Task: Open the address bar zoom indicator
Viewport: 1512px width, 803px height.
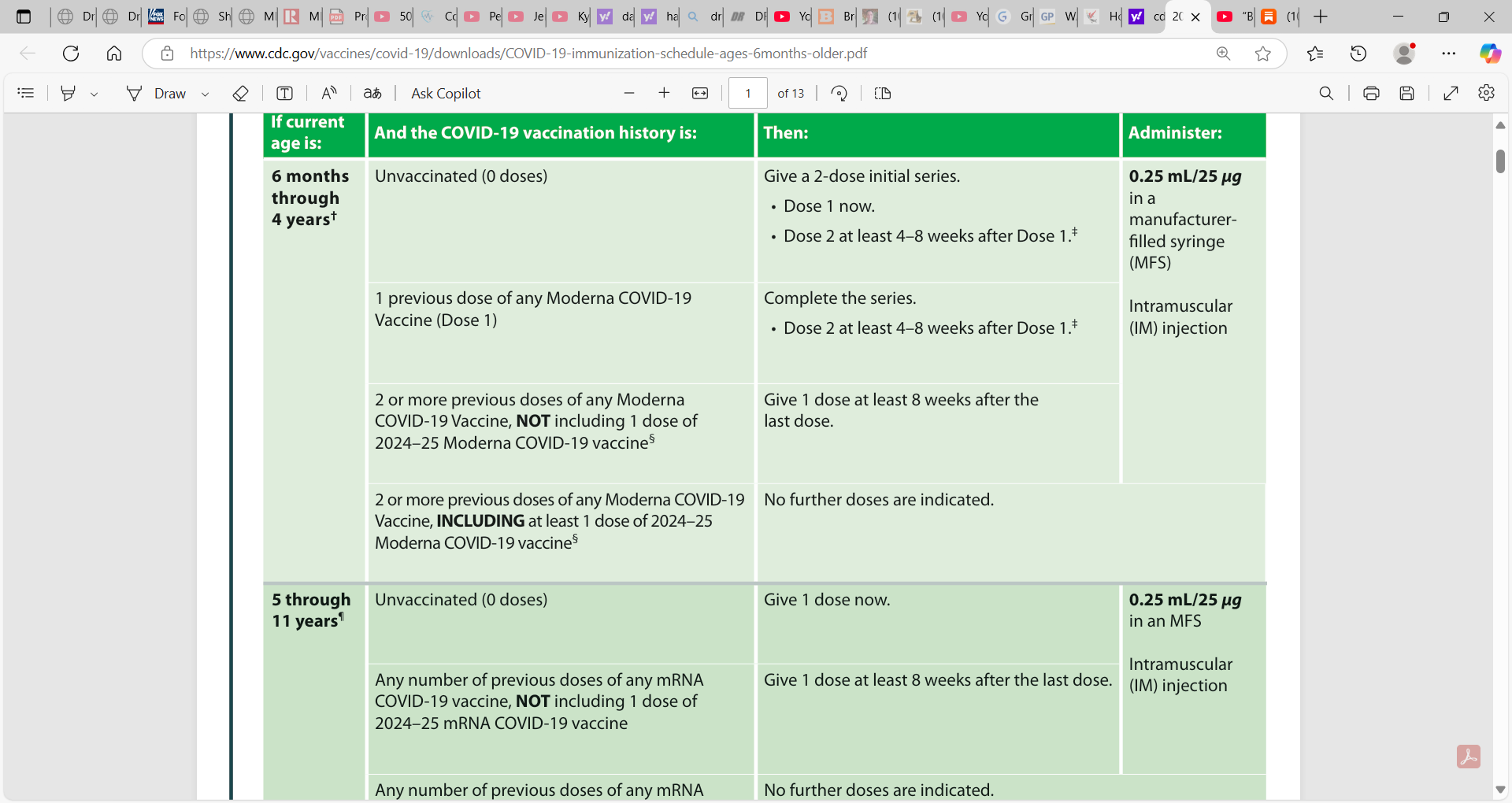Action: click(1223, 54)
